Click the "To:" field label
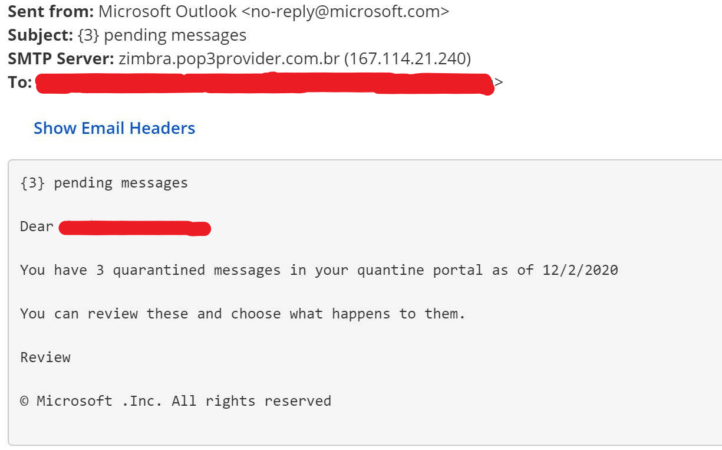The height and width of the screenshot is (450, 722). (20, 82)
